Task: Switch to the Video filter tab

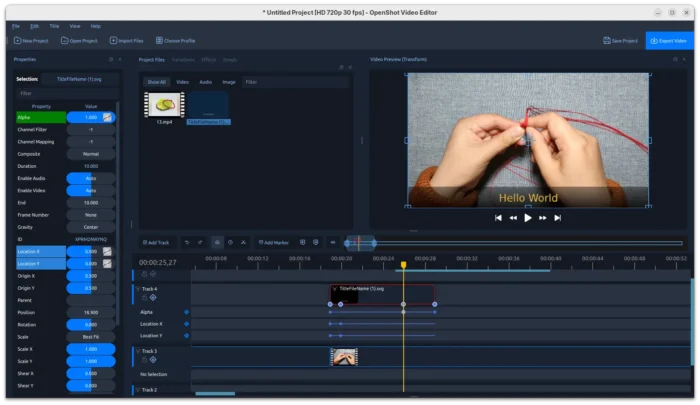Action: tap(182, 81)
